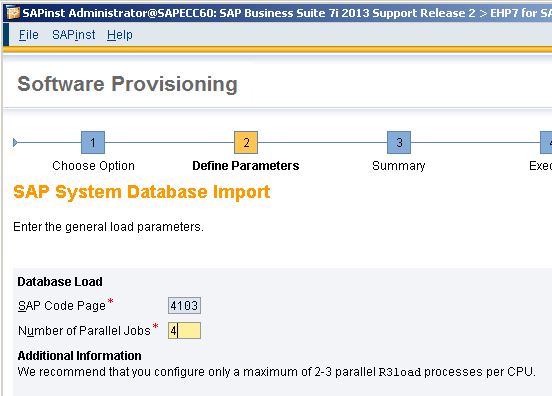Click the Define Parameters step label
Image resolution: width=552 pixels, height=396 pixels.
(x=246, y=166)
